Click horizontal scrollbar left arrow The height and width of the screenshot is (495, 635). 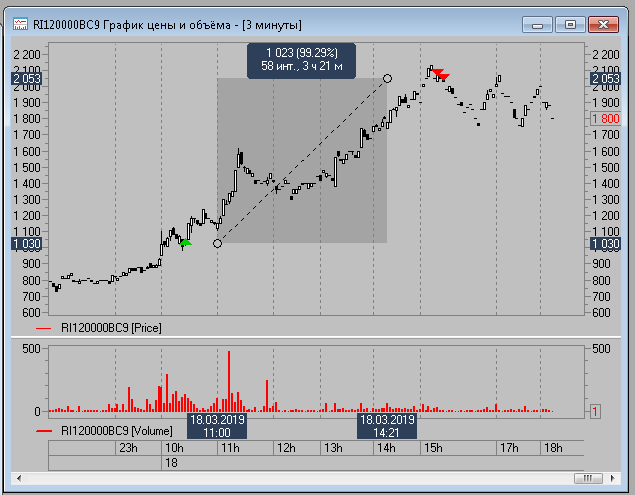pos(57,477)
